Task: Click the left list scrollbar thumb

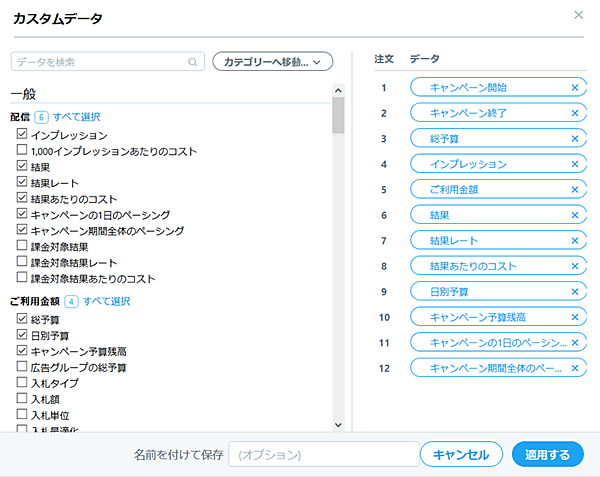Action: pyautogui.click(x=338, y=115)
